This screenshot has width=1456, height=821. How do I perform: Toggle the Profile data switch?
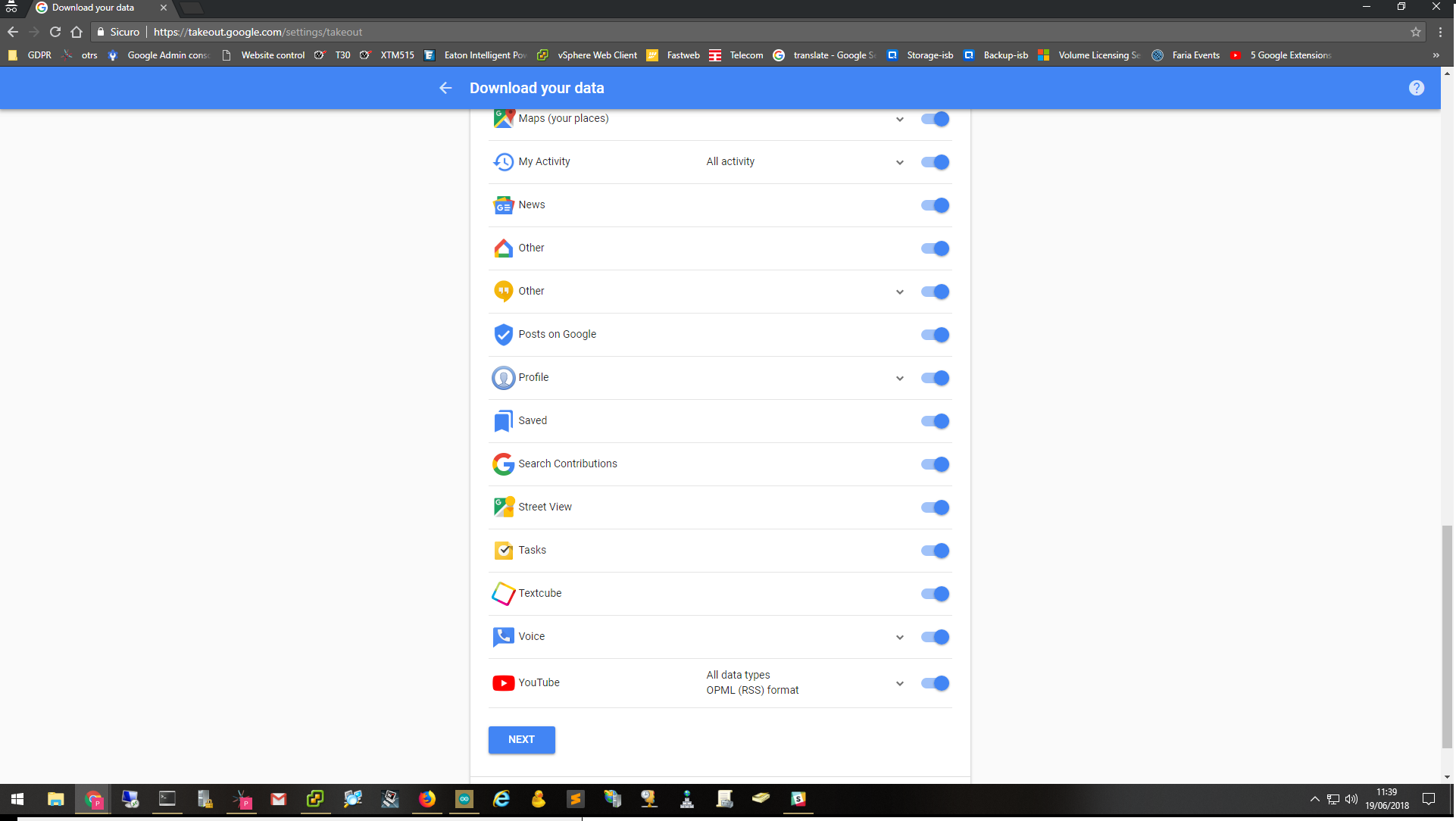[x=935, y=378]
